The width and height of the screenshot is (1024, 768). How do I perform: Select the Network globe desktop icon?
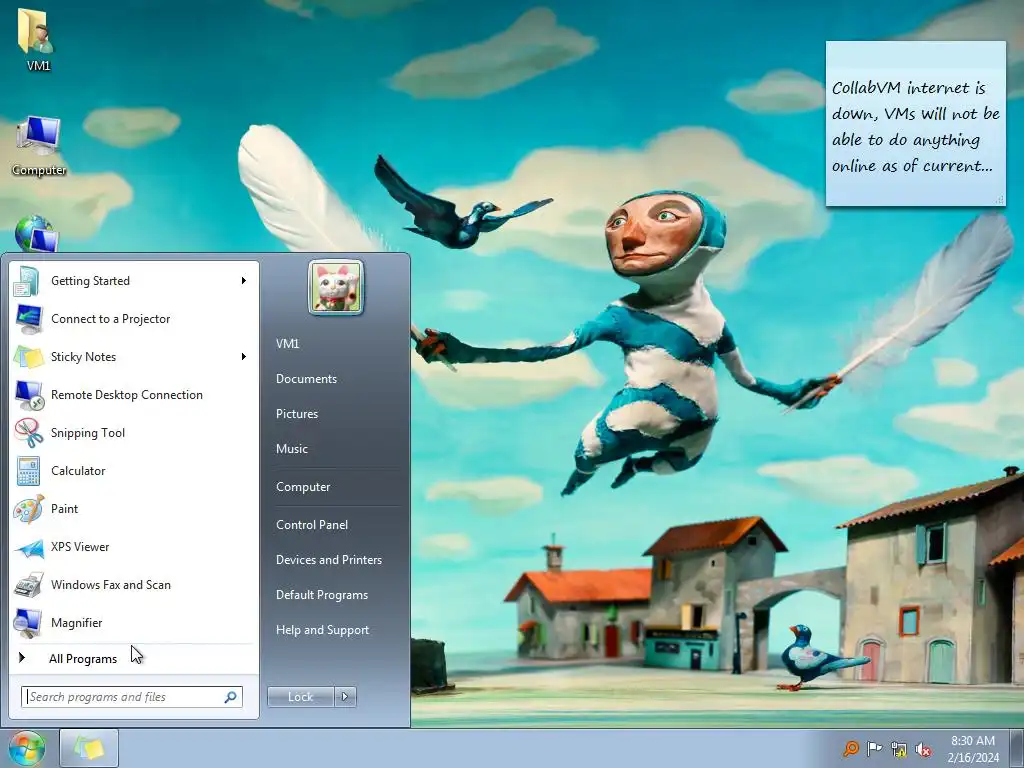pyautogui.click(x=36, y=234)
